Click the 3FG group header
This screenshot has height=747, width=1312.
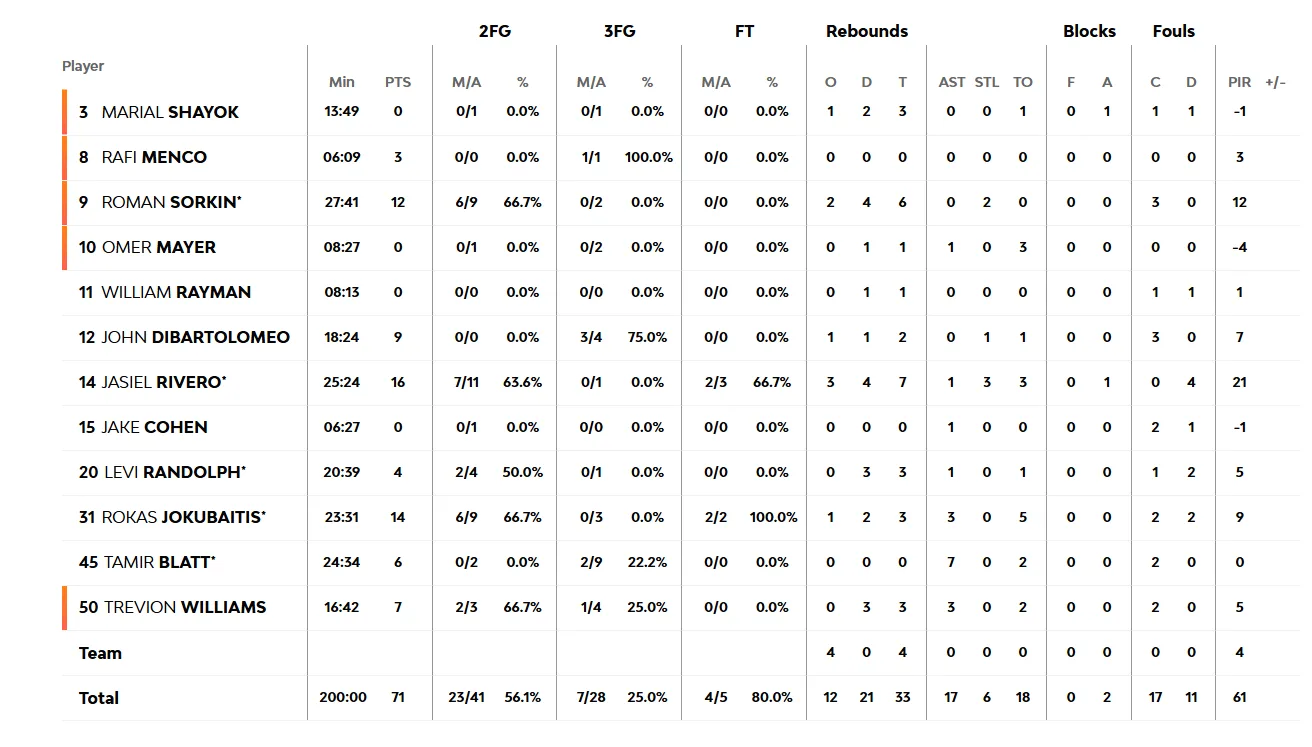pos(619,31)
